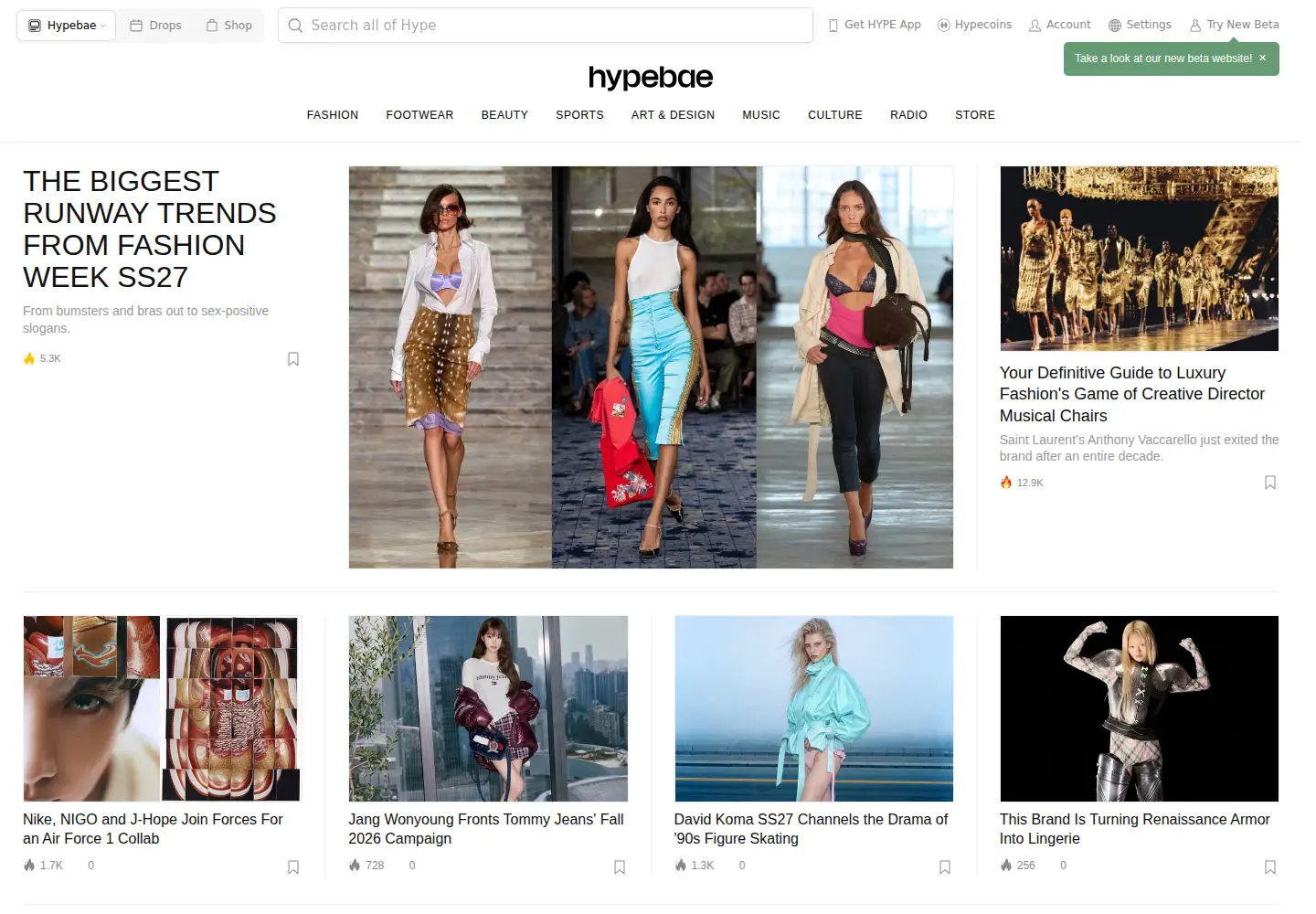Click the flame icon beside 1.7K
This screenshot has height=914, width=1316.
click(x=29, y=866)
